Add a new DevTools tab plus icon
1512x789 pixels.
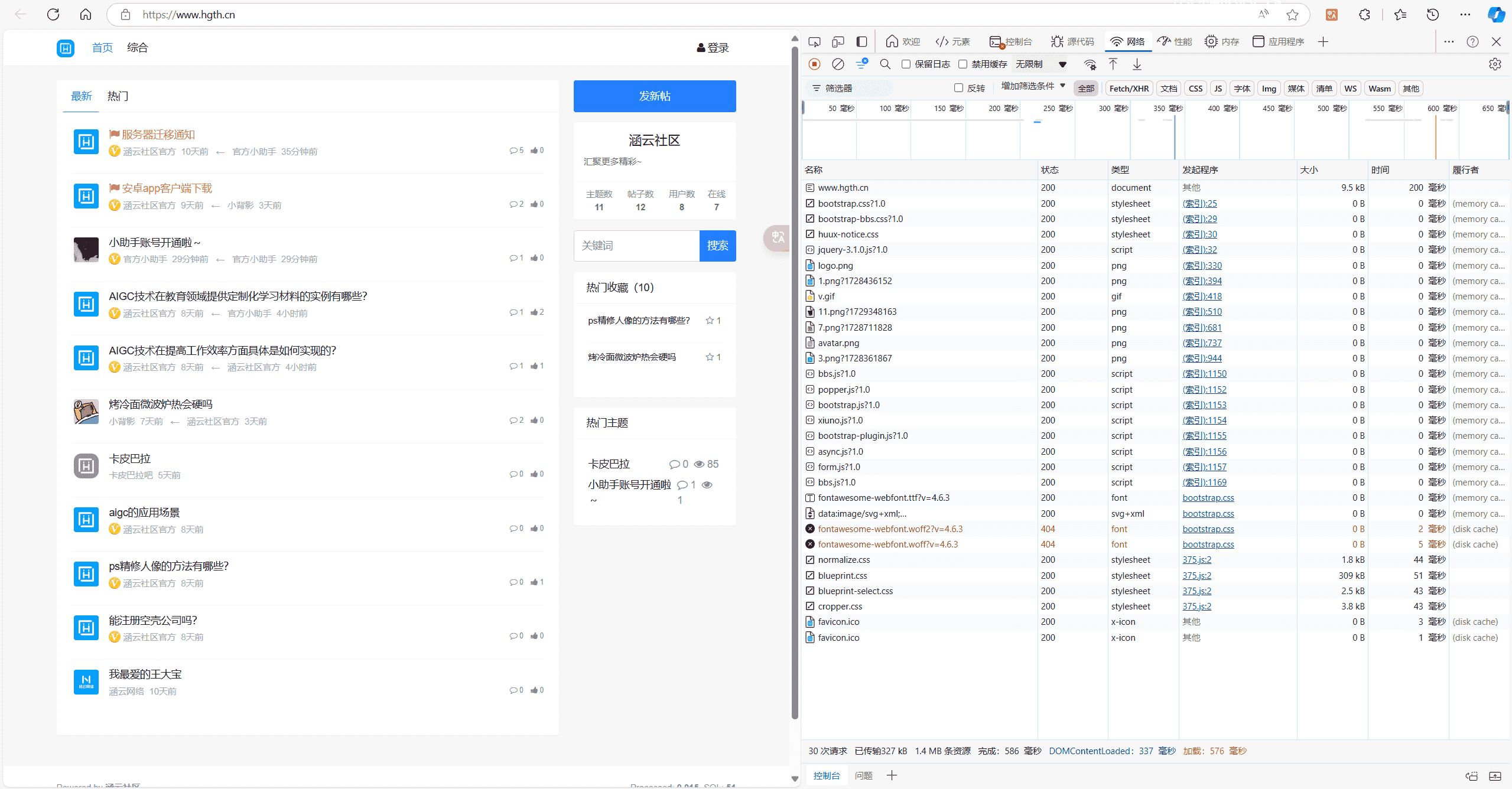click(1323, 41)
